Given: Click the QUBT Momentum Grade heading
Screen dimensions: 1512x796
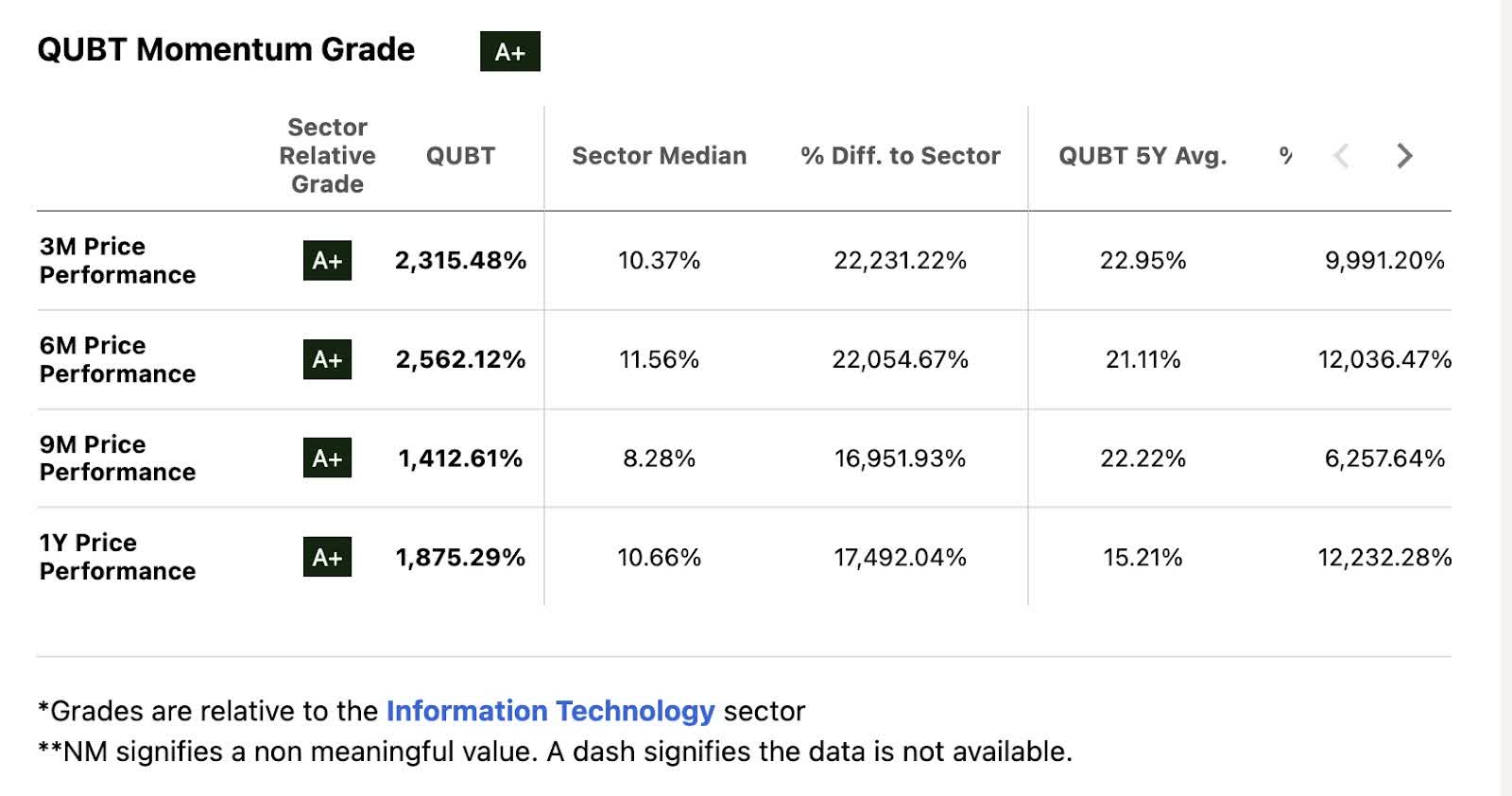Looking at the screenshot, I should pyautogui.click(x=226, y=49).
